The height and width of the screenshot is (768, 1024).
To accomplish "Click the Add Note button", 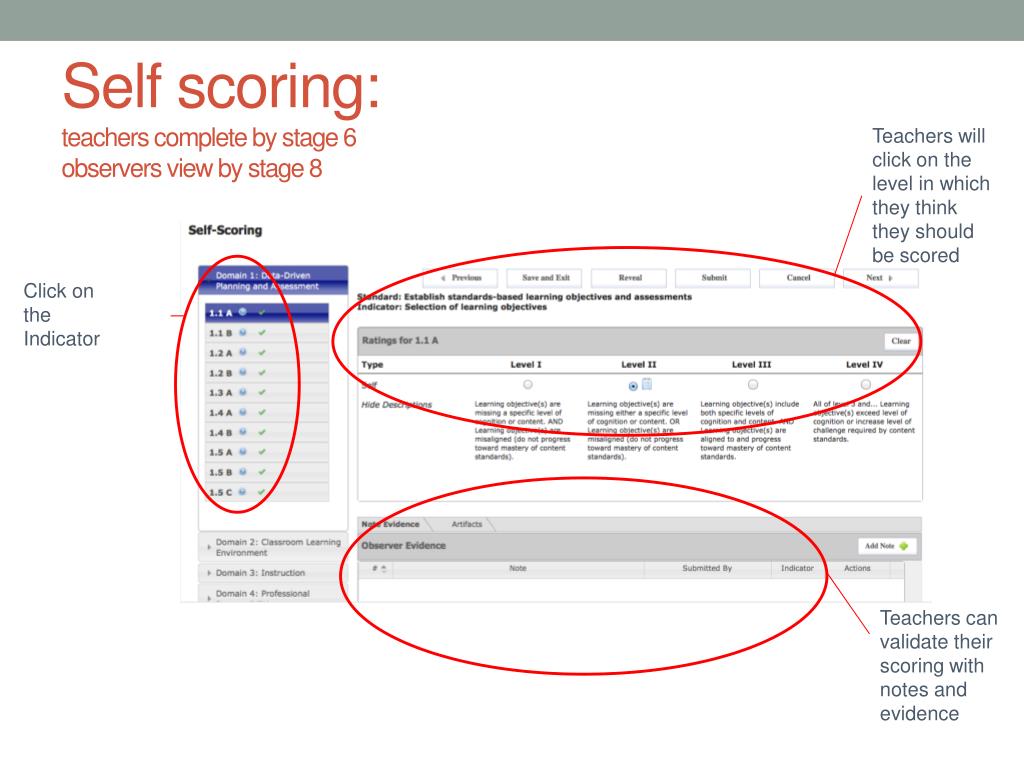I will click(887, 546).
